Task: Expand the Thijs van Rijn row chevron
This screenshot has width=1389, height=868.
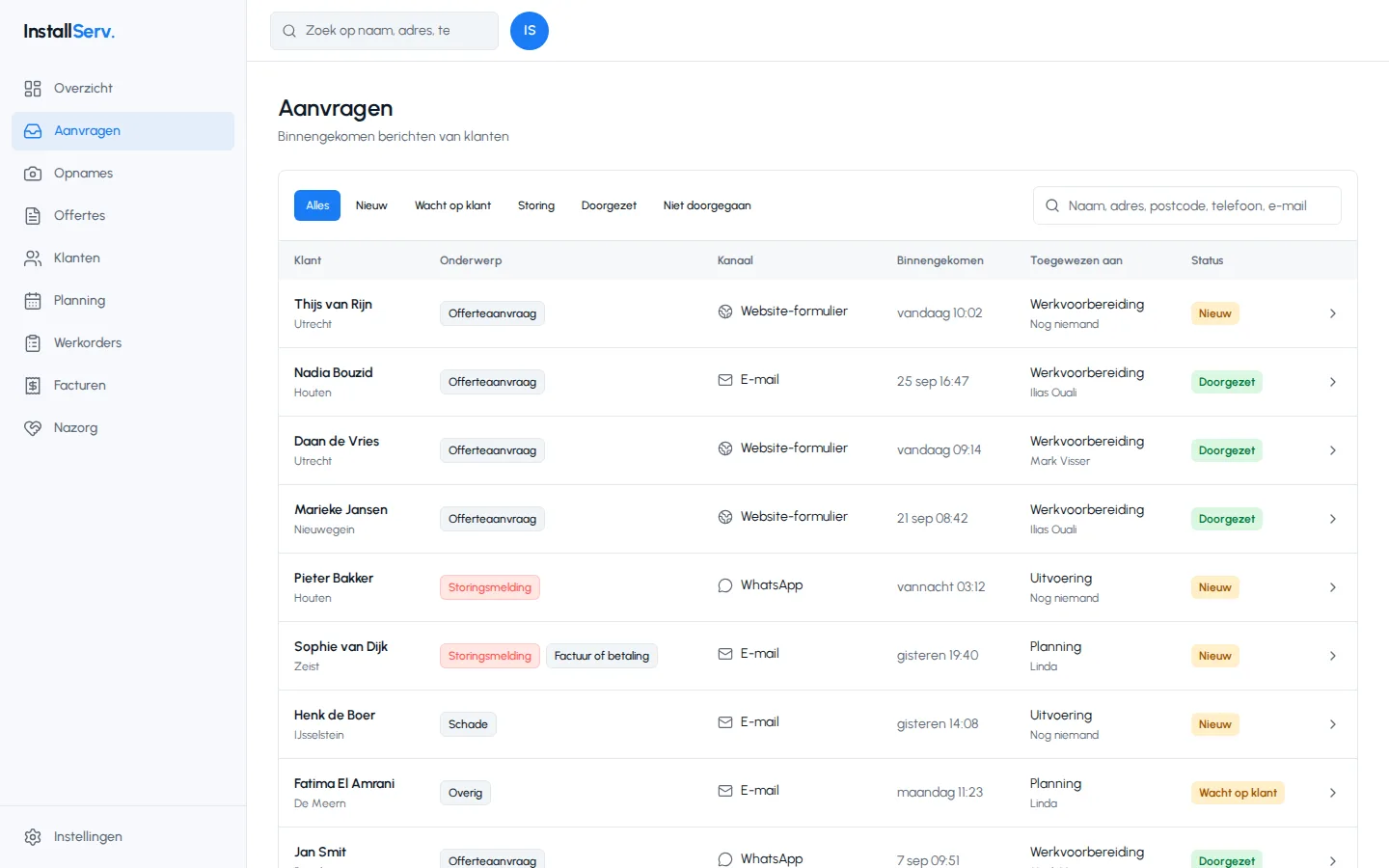Action: tap(1333, 313)
